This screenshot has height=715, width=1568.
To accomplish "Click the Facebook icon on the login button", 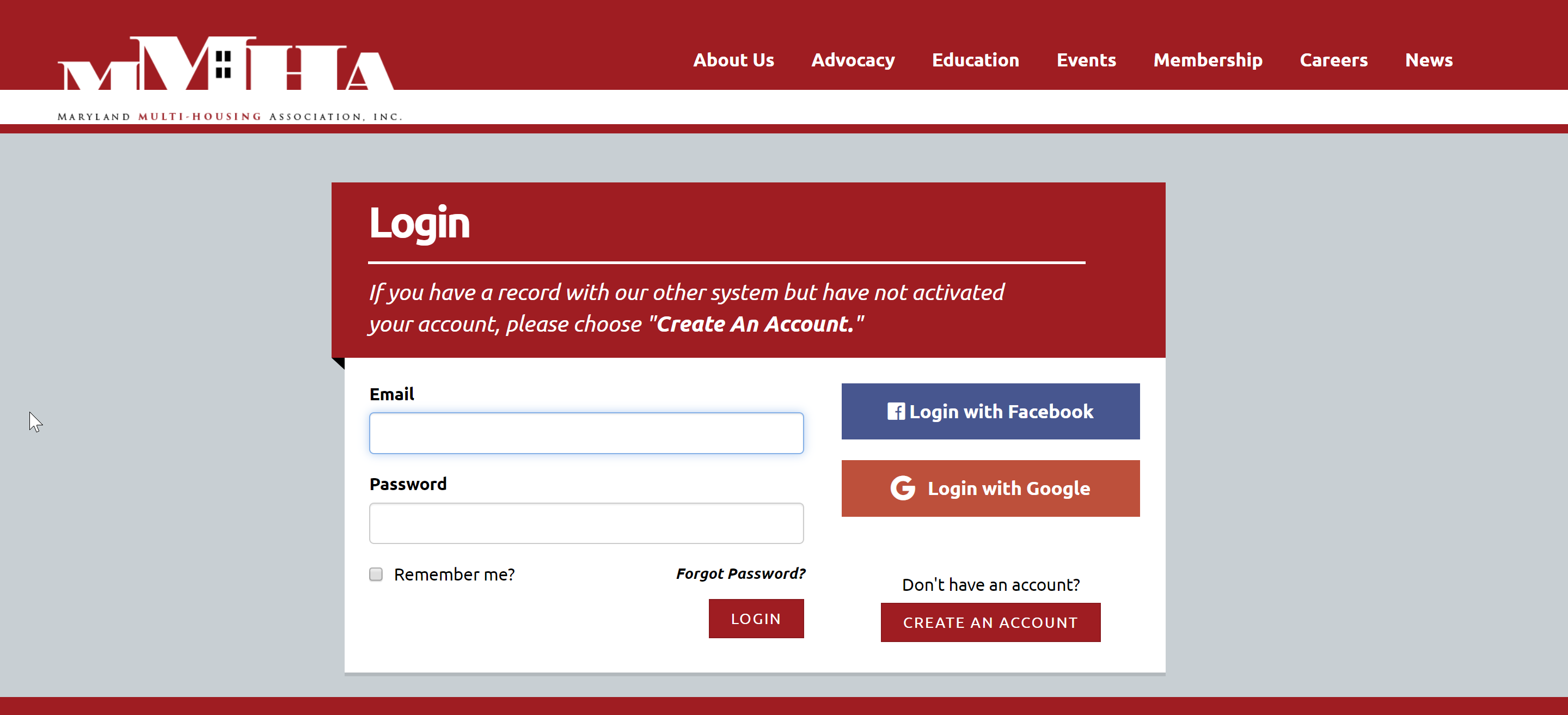I will pyautogui.click(x=896, y=412).
